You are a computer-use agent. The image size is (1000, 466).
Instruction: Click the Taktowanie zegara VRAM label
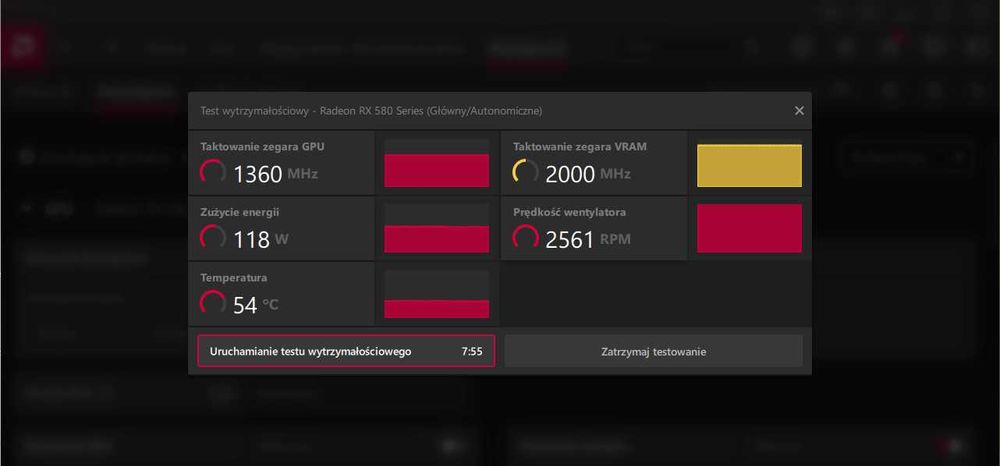[x=580, y=147]
